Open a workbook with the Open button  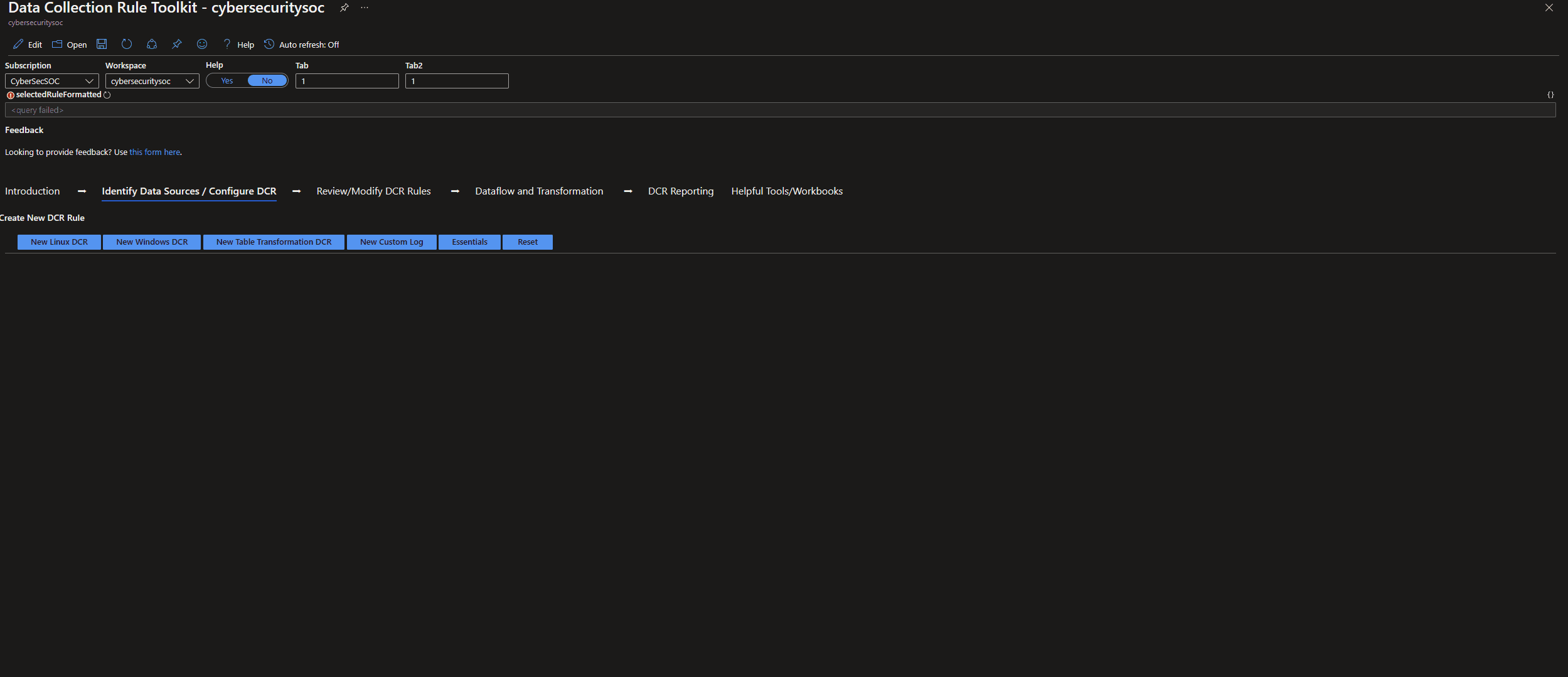pos(70,45)
